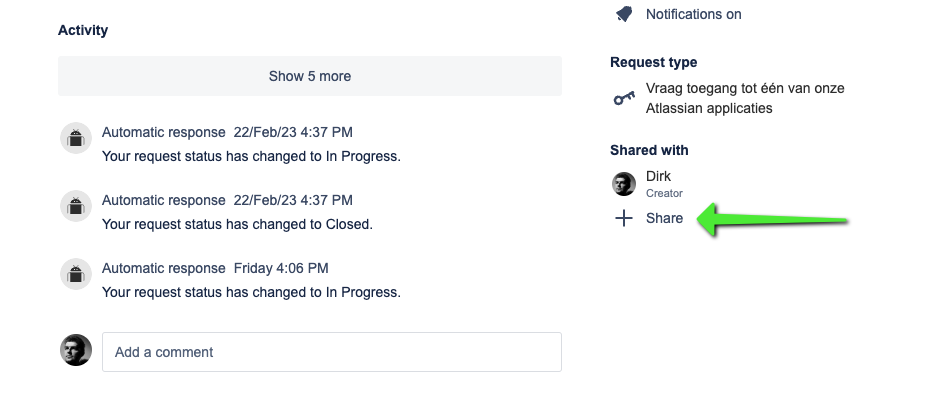Click the Share link
Screen dimensions: 941x397
point(664,218)
